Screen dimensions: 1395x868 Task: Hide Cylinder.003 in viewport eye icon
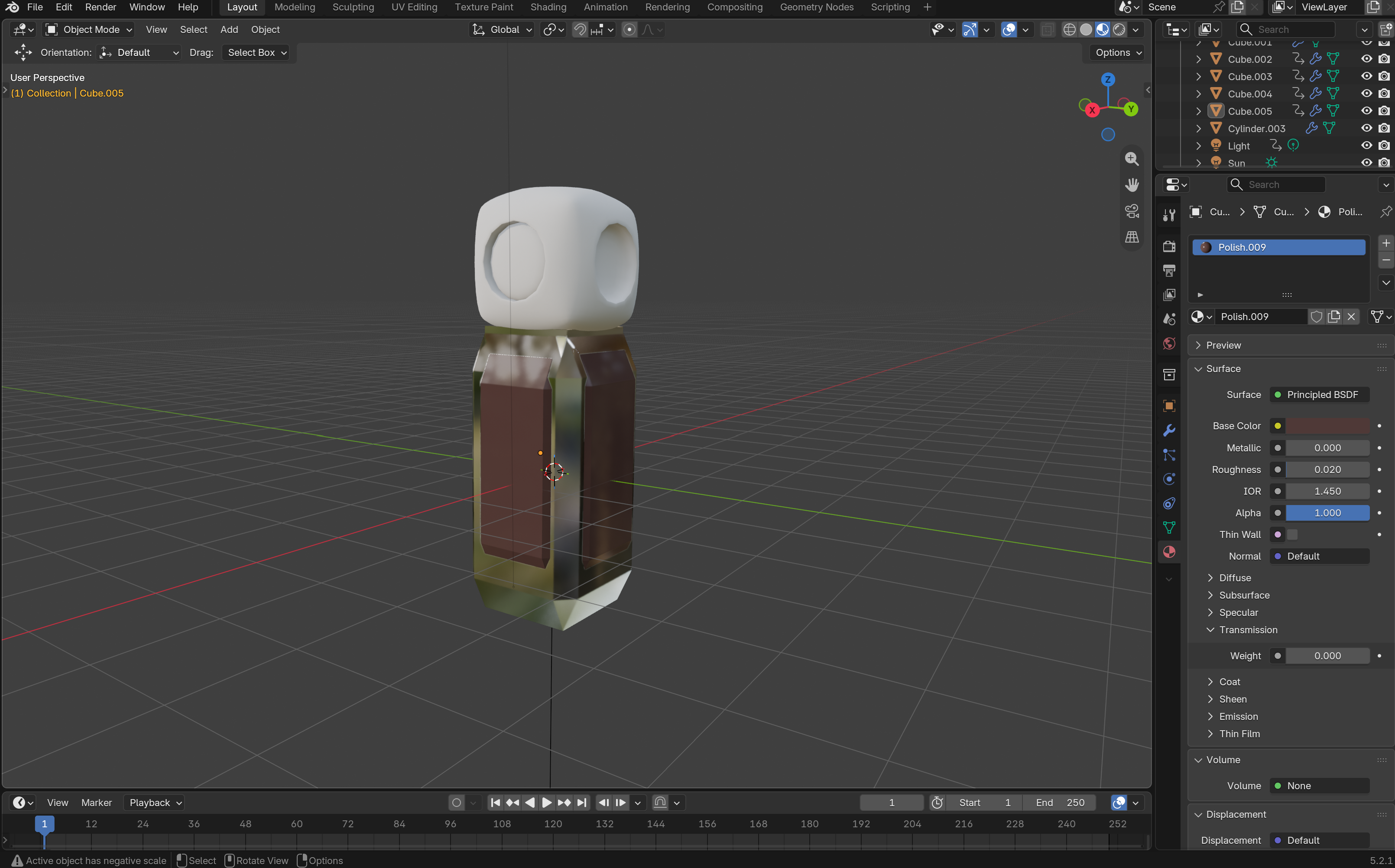point(1366,129)
